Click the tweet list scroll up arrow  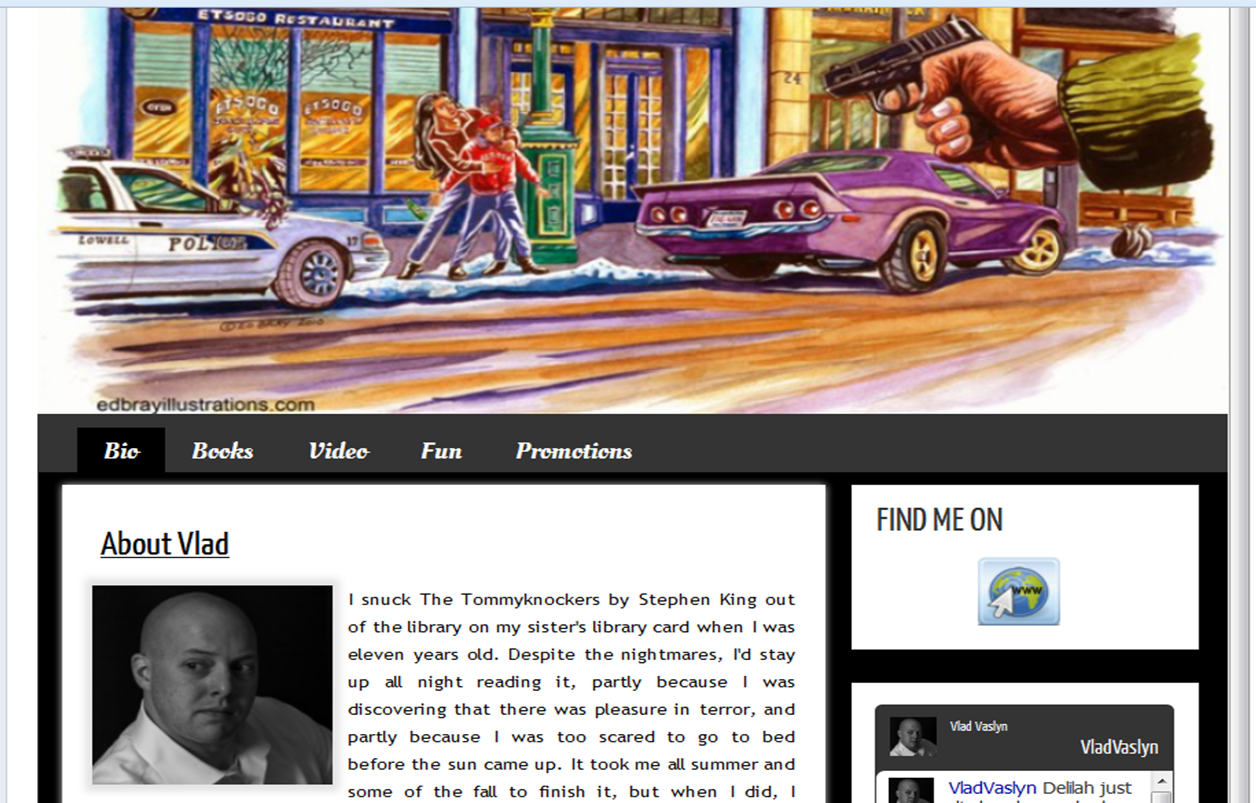(1160, 781)
